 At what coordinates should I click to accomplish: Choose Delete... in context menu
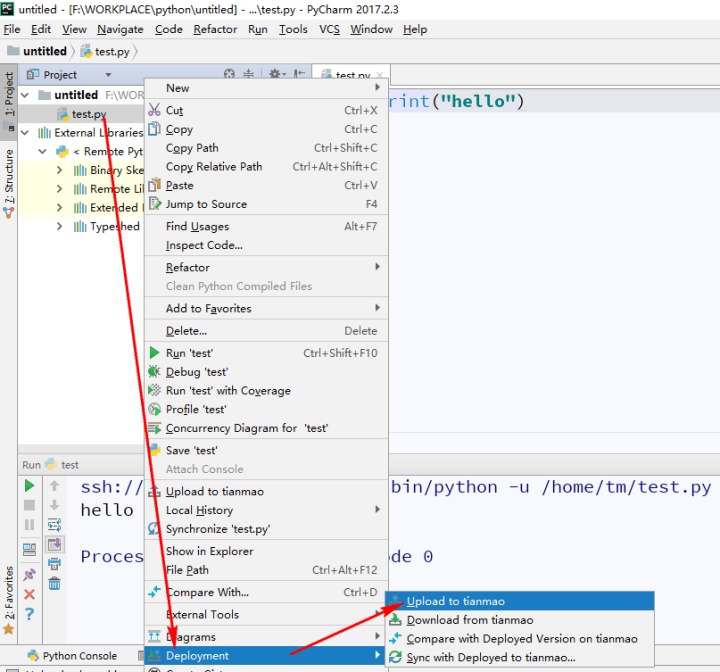coord(266,331)
